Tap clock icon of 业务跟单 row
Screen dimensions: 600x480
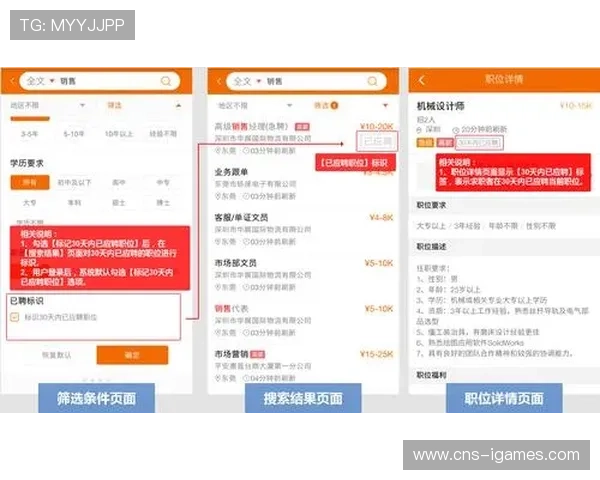click(246, 196)
